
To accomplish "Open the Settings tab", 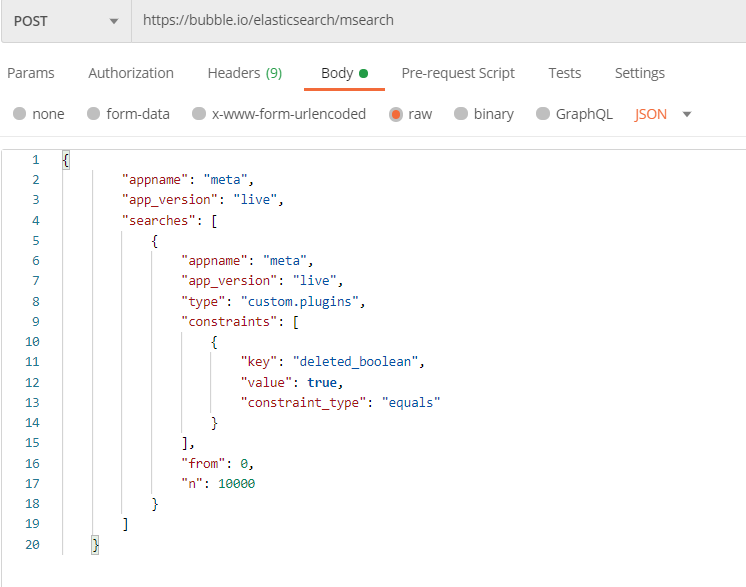I will [640, 73].
